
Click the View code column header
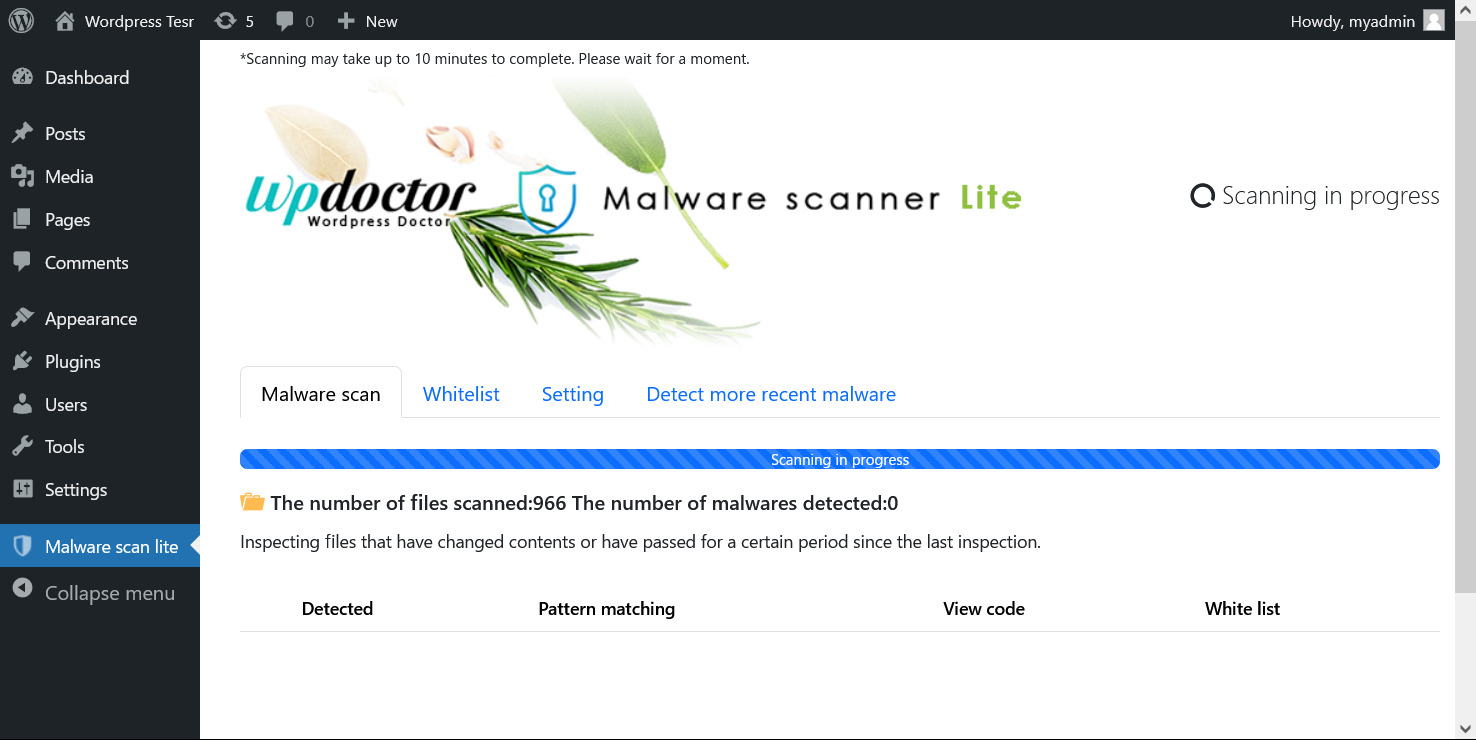(x=984, y=608)
